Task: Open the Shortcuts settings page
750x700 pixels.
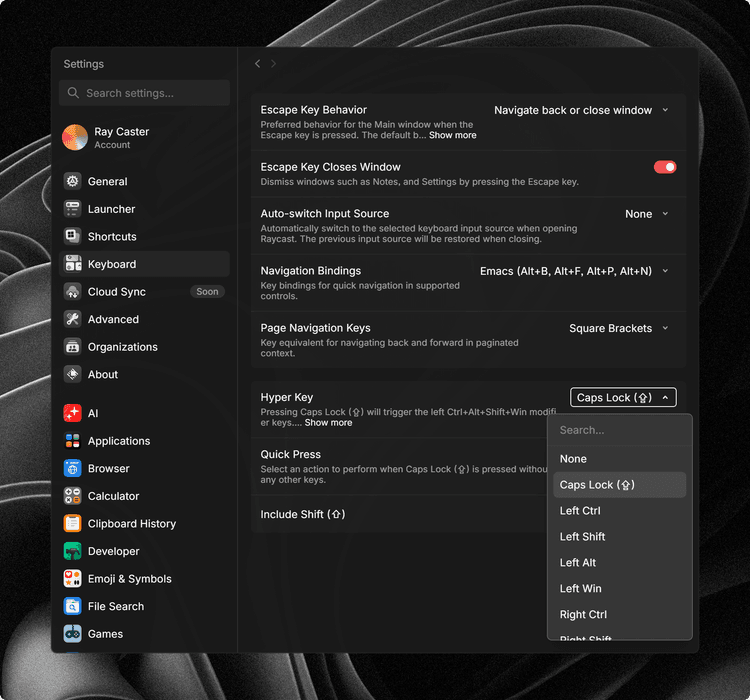Action: 144,236
